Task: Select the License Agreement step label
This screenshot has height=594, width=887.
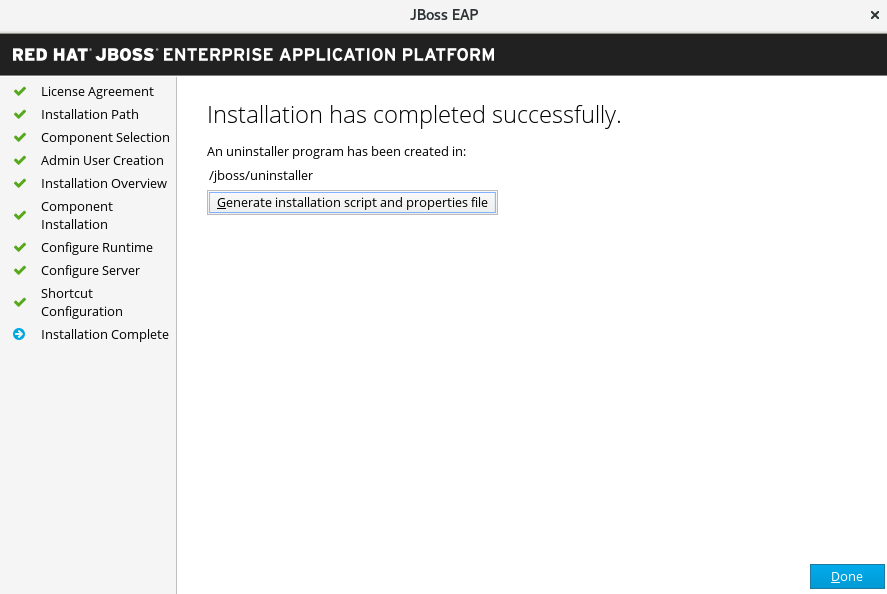Action: pyautogui.click(x=97, y=92)
